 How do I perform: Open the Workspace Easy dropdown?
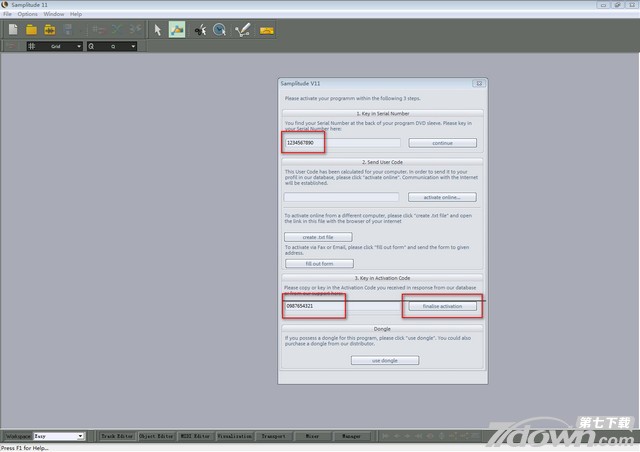59,436
